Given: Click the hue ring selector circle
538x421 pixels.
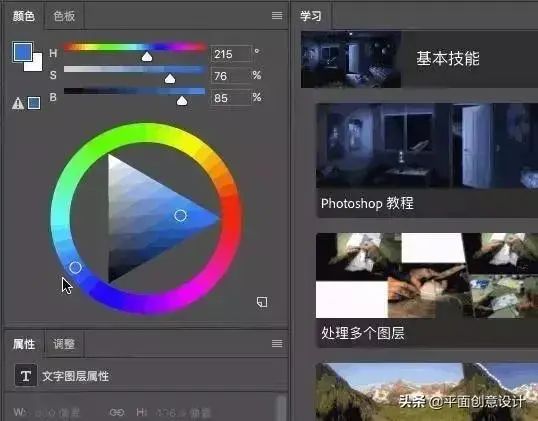Looking at the screenshot, I should click(75, 267).
